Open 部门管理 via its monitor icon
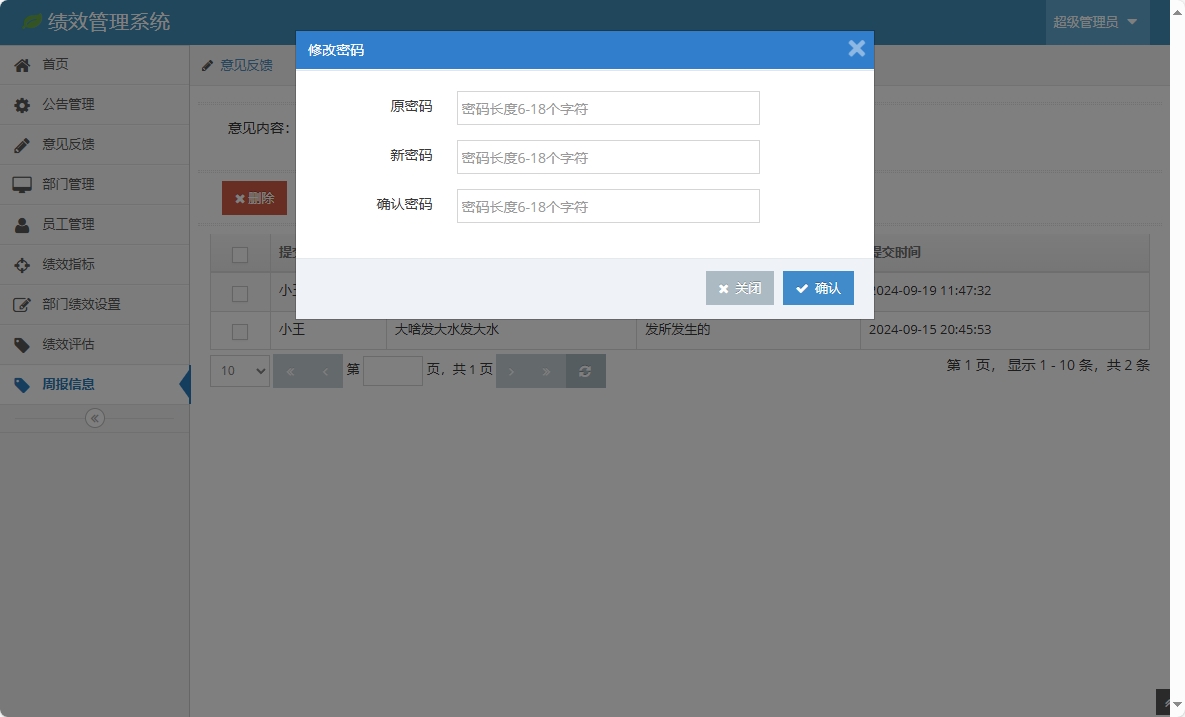The height and width of the screenshot is (717, 1185). (x=22, y=184)
